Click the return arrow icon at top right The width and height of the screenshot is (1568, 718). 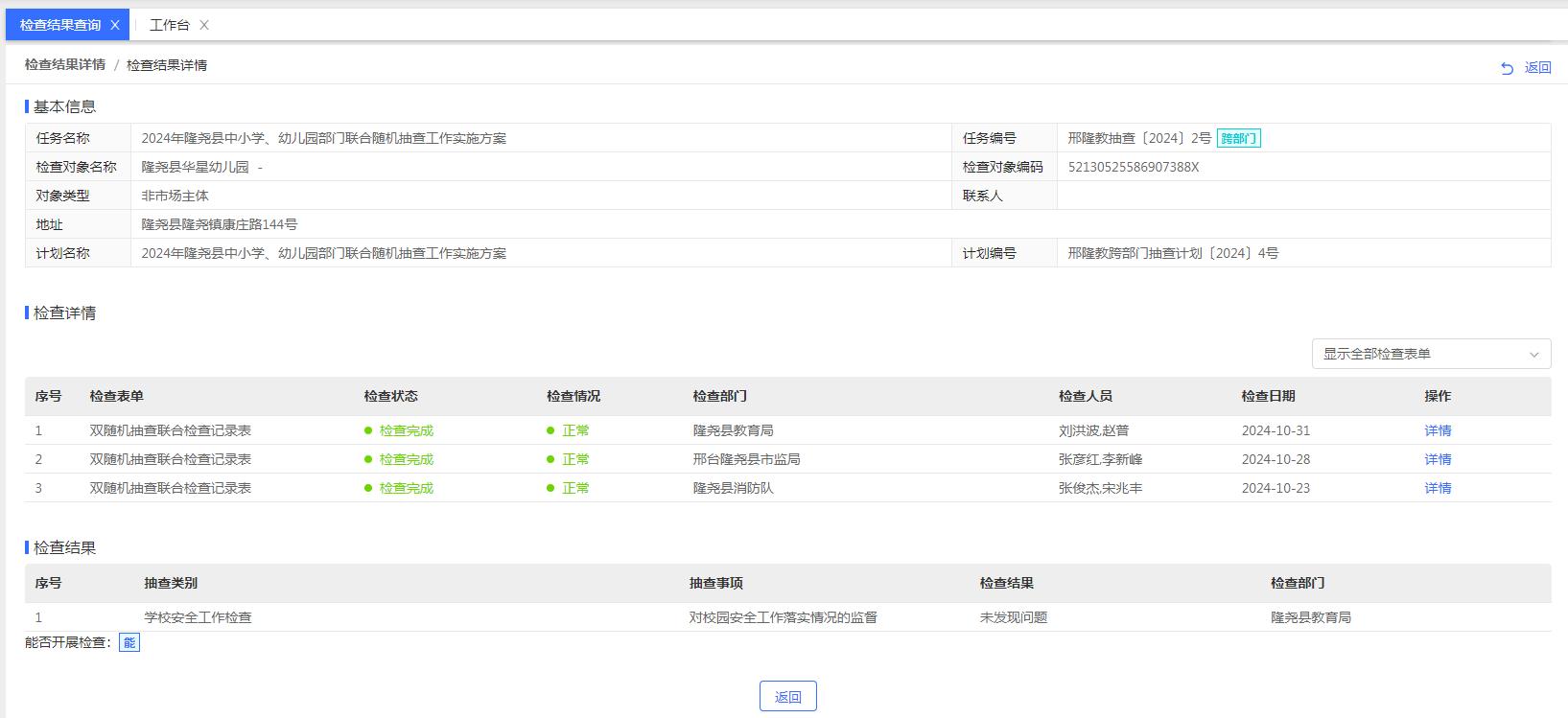[x=1507, y=68]
